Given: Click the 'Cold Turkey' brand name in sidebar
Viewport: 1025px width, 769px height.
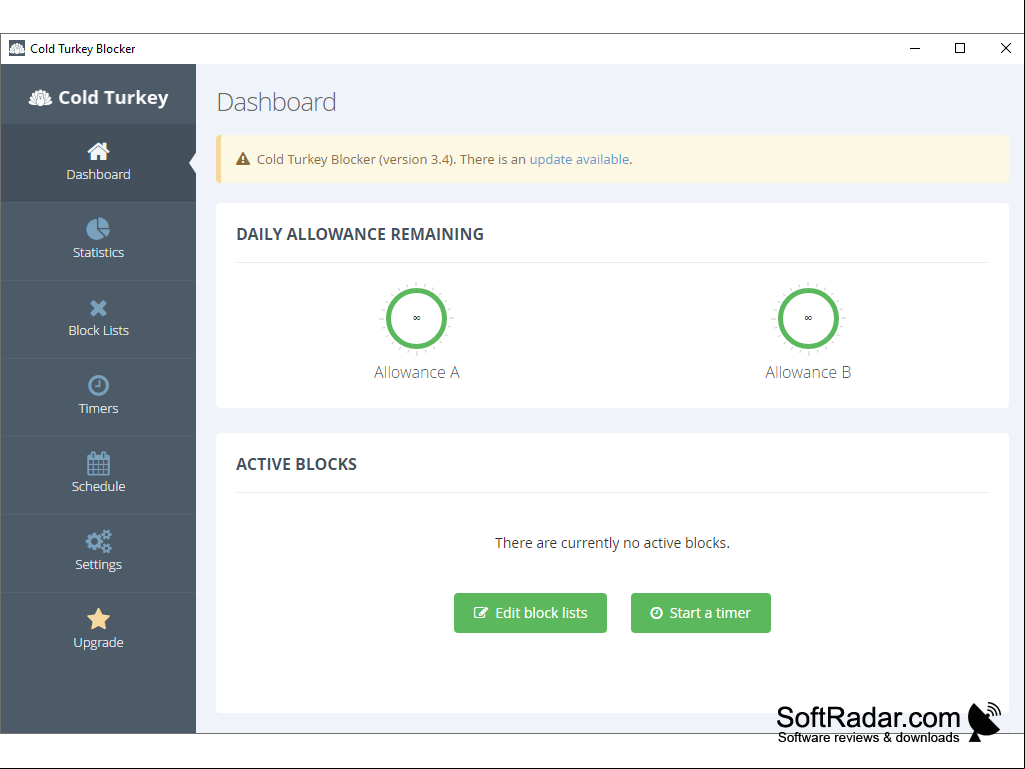Looking at the screenshot, I should click(113, 97).
